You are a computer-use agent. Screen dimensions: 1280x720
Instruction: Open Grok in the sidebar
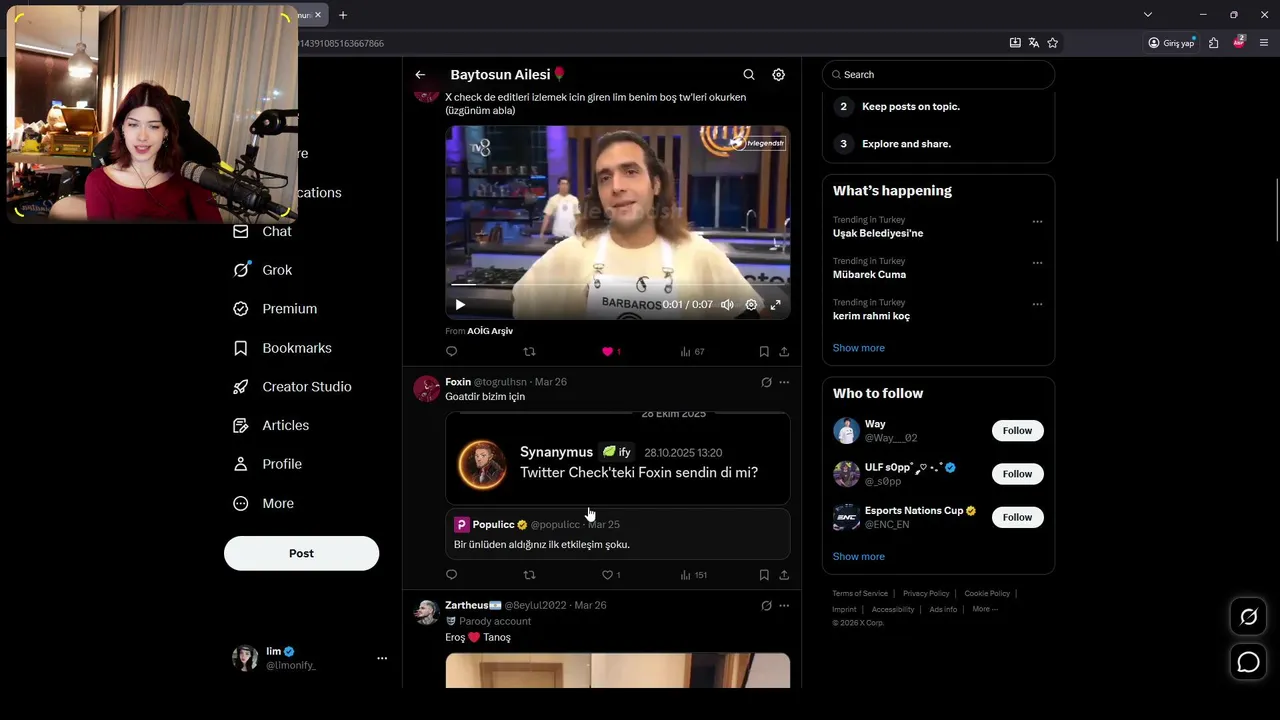click(262, 270)
